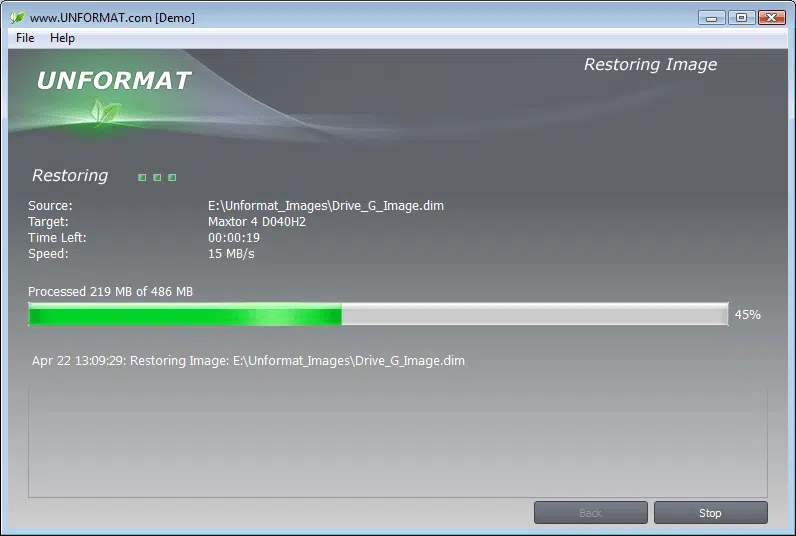Click the Restoring status label
796x536 pixels.
point(70,175)
